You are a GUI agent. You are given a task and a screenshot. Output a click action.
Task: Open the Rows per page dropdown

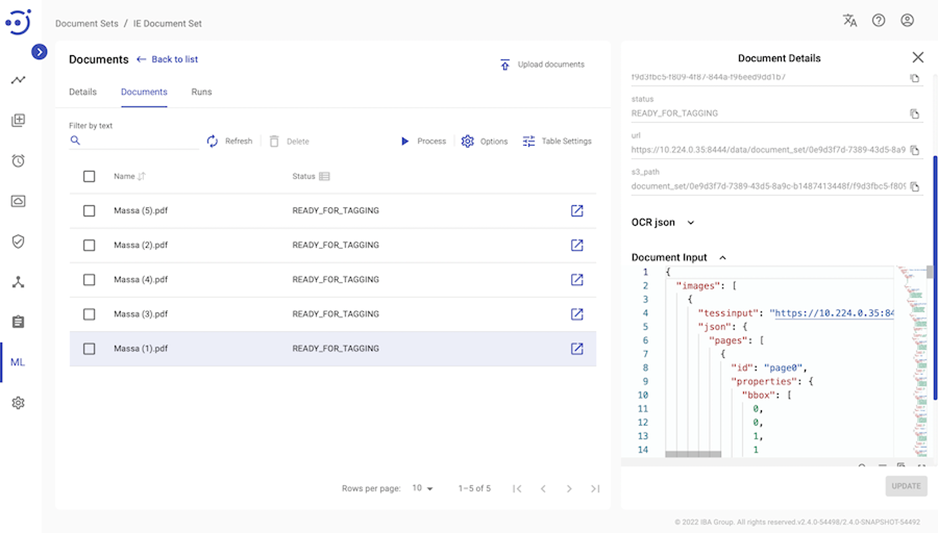point(423,489)
